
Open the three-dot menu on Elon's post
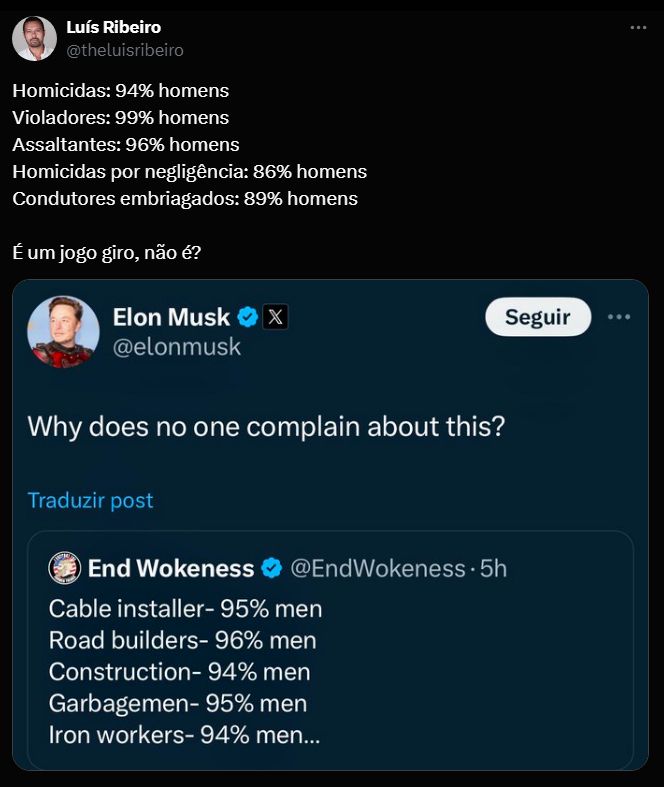coord(619,317)
